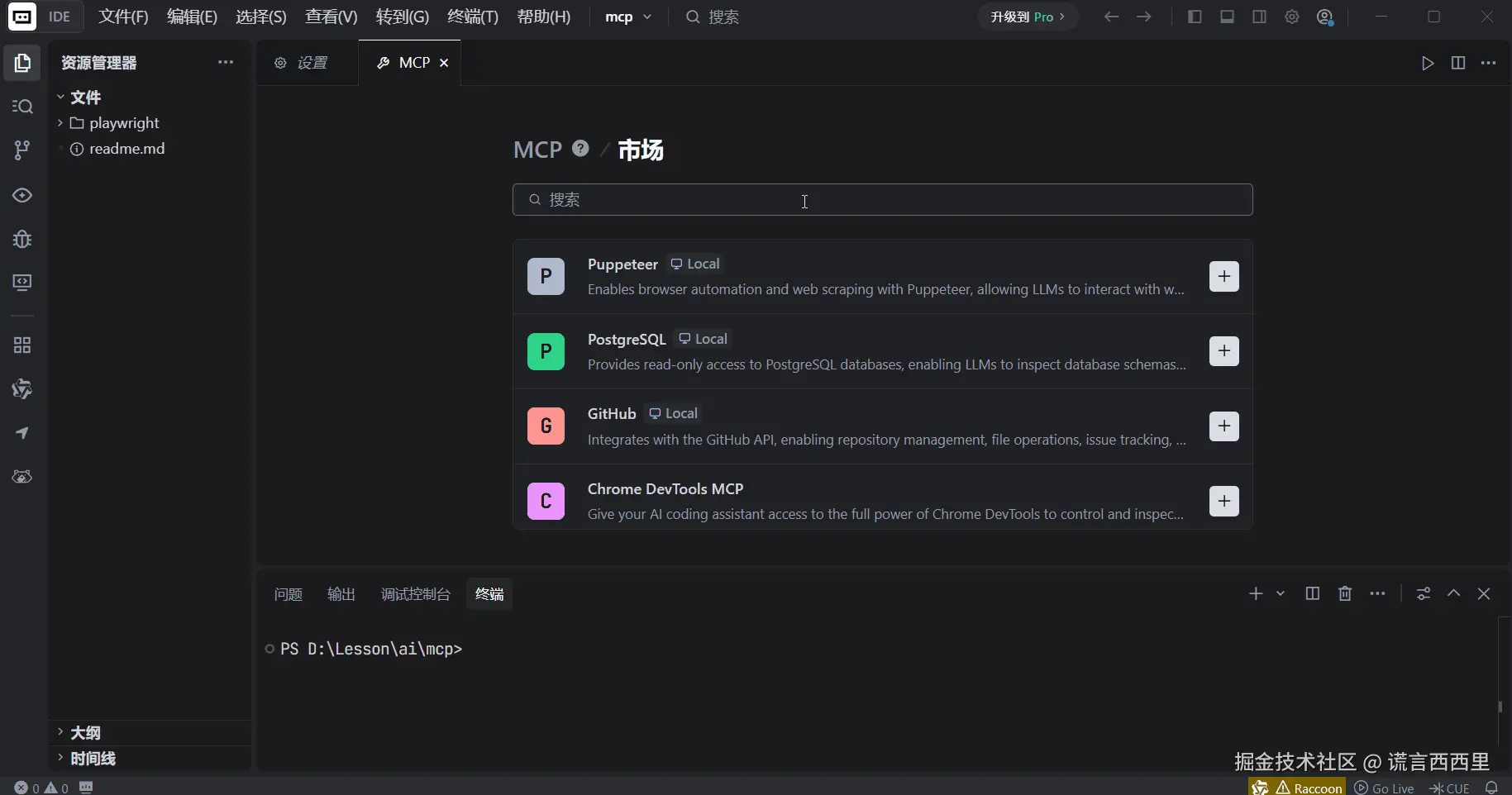Viewport: 1512px width, 795px height.
Task: Split the editor to the right
Action: 1458,63
